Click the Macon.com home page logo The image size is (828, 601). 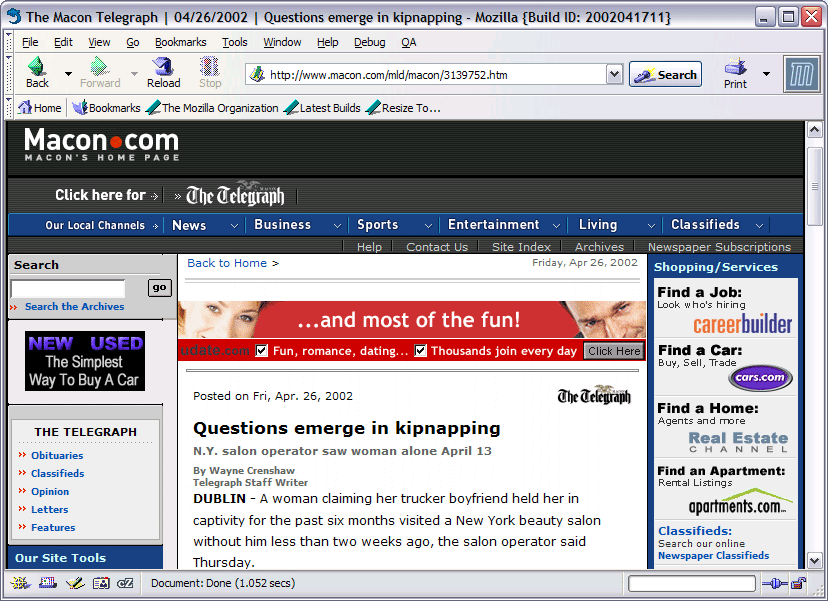click(101, 144)
